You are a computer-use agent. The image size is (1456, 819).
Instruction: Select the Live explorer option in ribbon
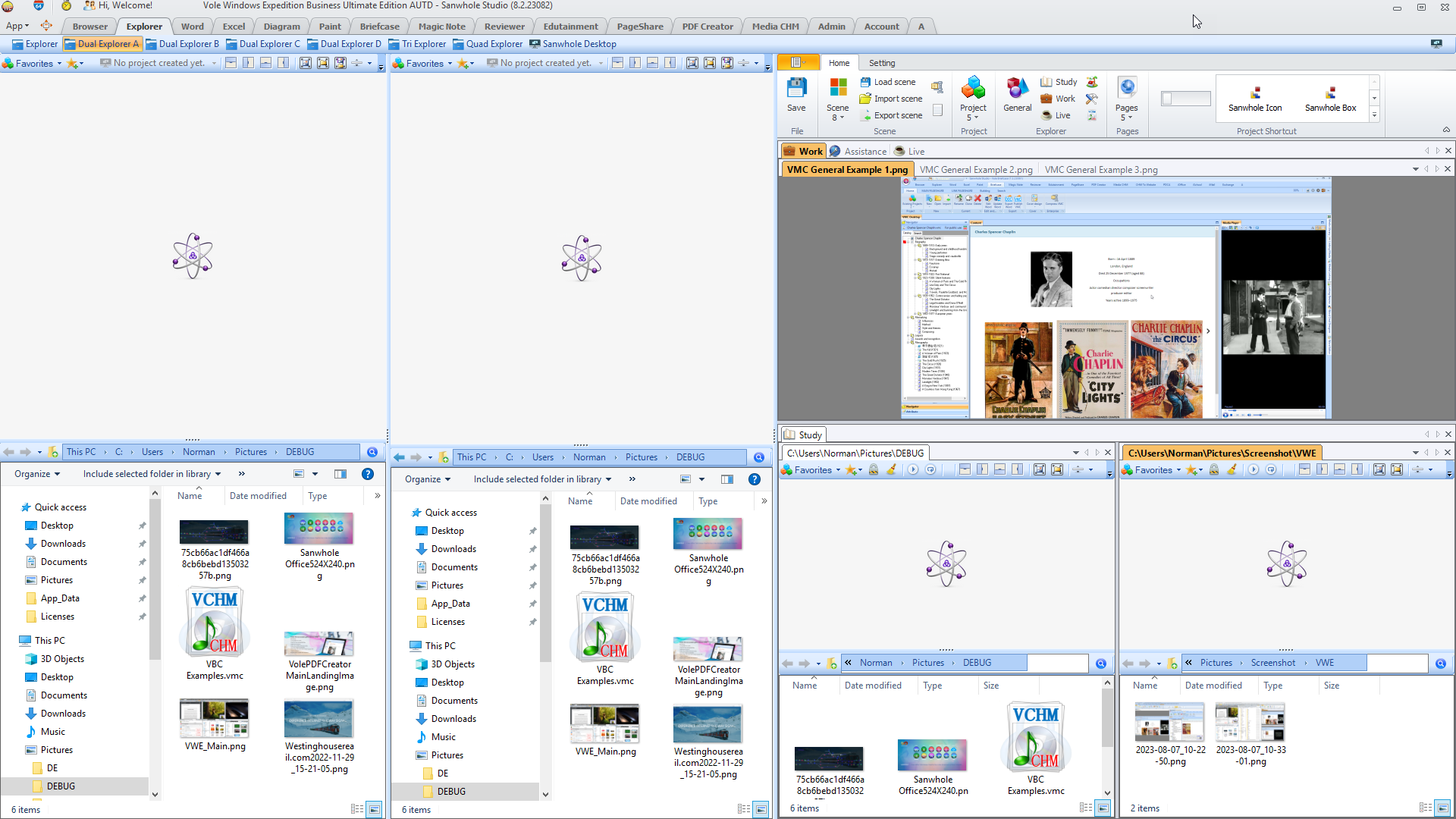tap(1056, 115)
